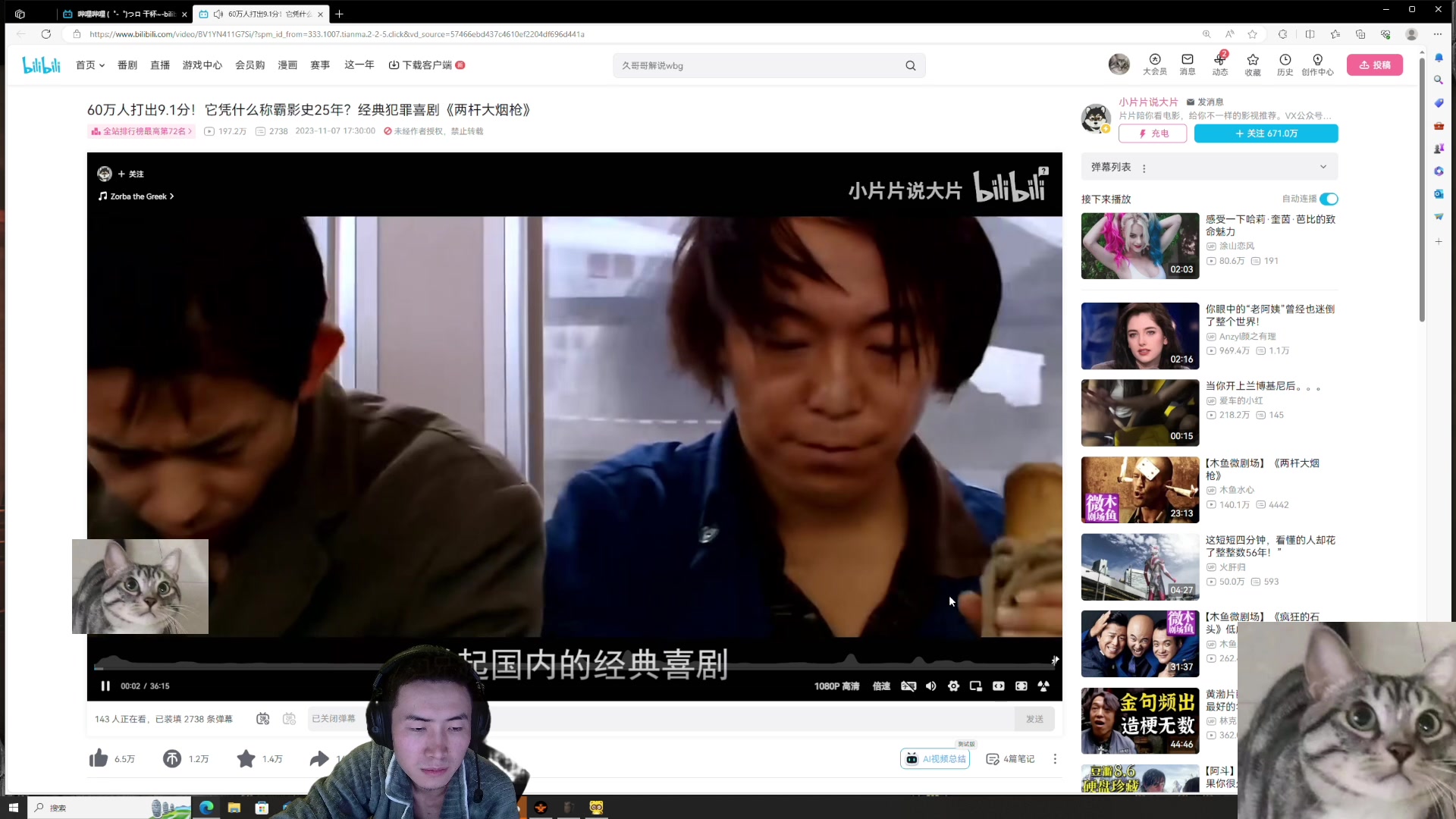1456x819 pixels.
Task: Open uploader name 小片片说大片
Action: pyautogui.click(x=1148, y=102)
